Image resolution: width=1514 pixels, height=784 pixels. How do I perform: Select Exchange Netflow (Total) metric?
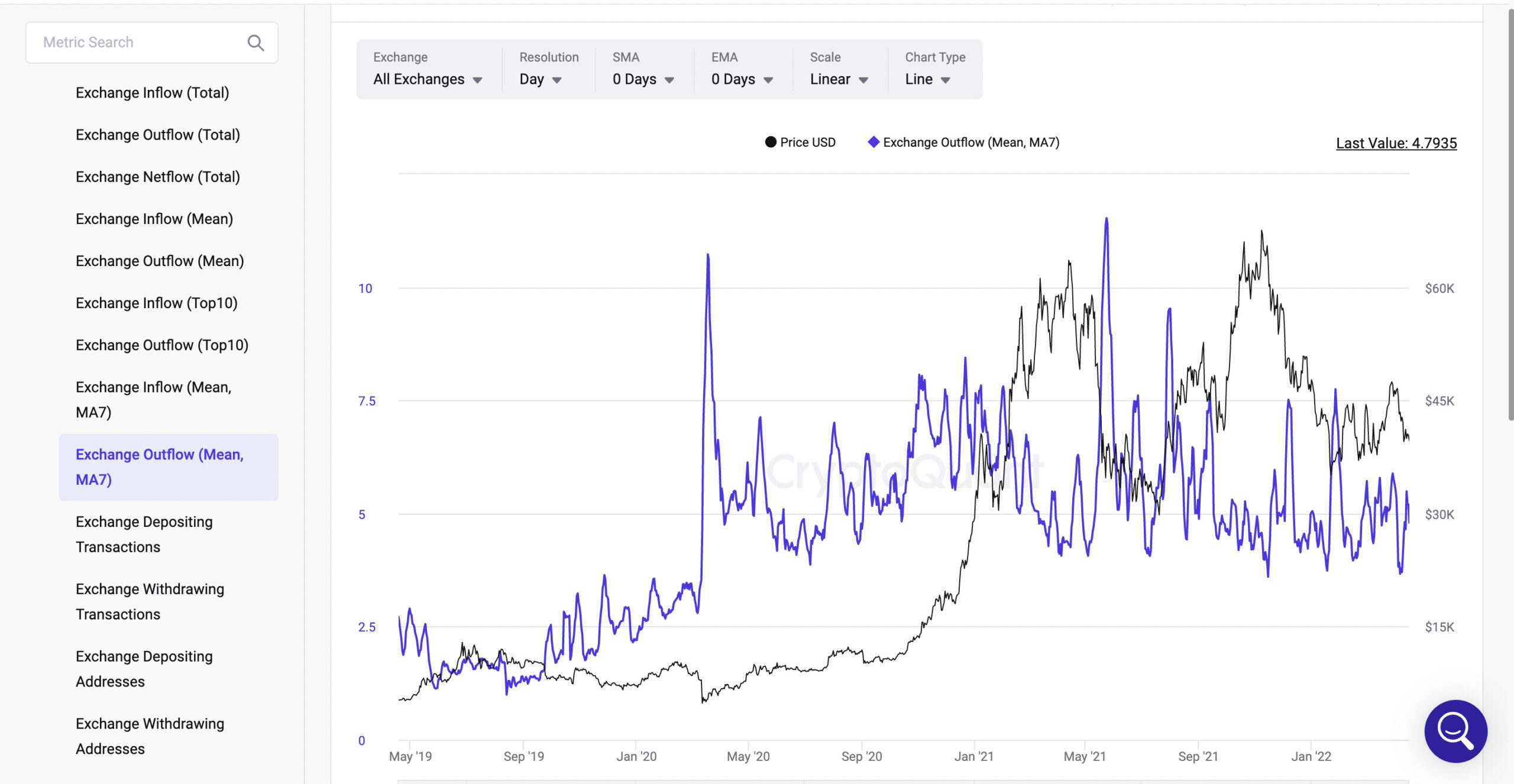[157, 177]
